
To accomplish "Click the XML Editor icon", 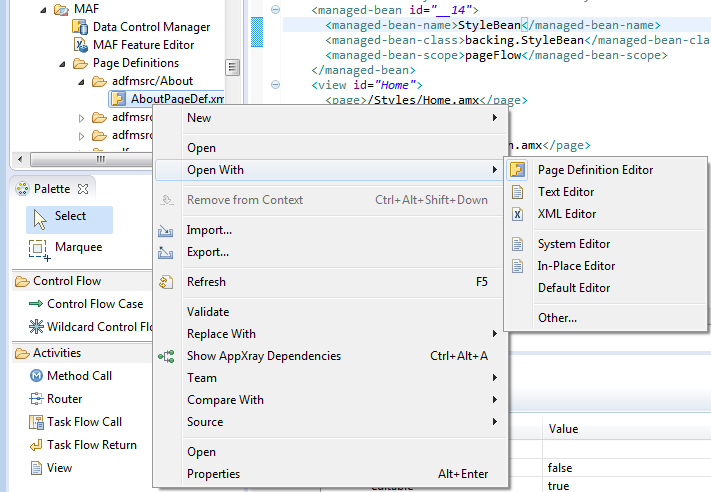I will coord(517,214).
